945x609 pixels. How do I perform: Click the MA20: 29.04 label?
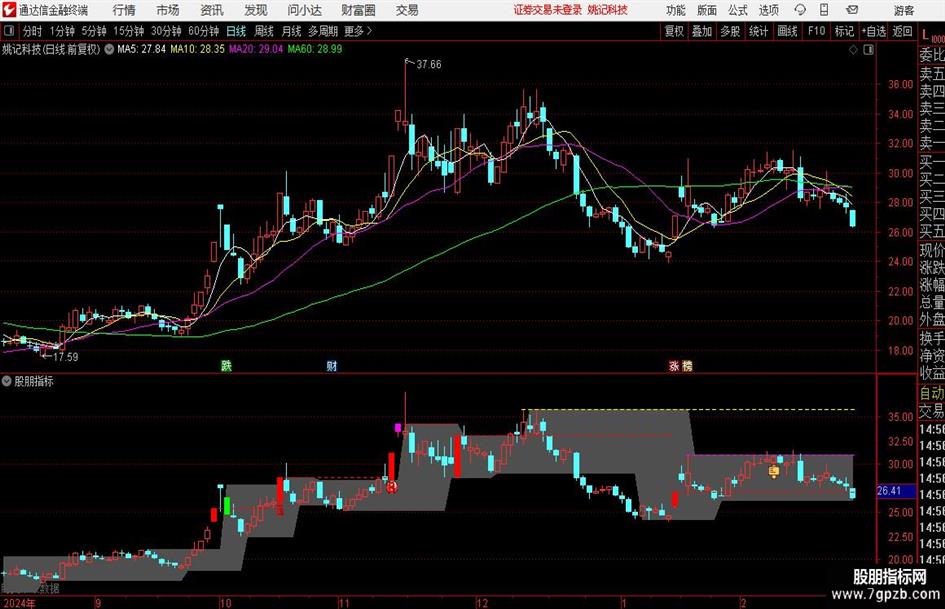coord(256,49)
